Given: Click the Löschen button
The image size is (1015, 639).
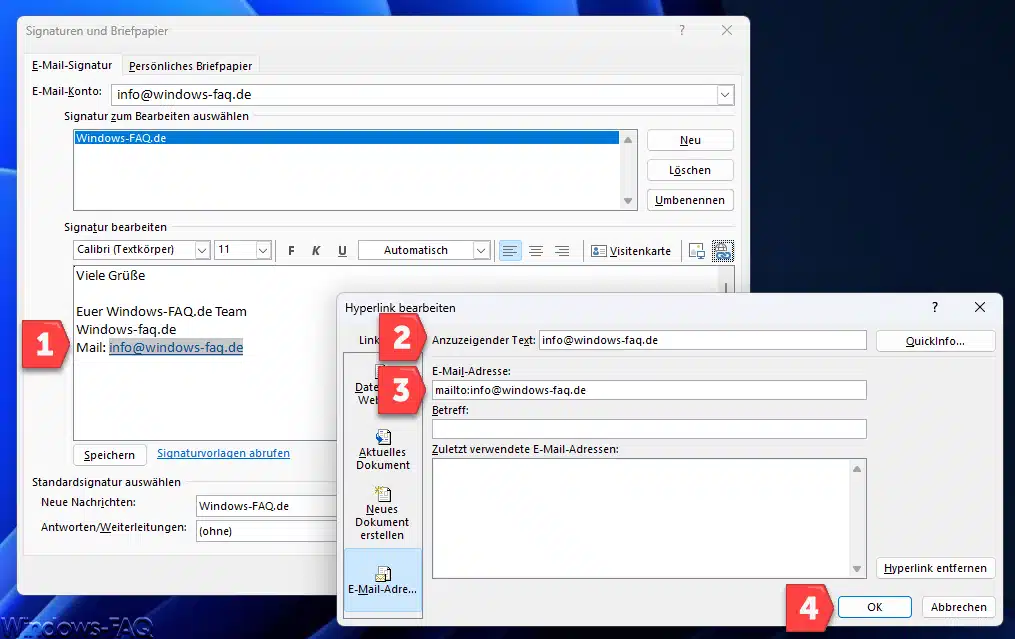Looking at the screenshot, I should [690, 170].
